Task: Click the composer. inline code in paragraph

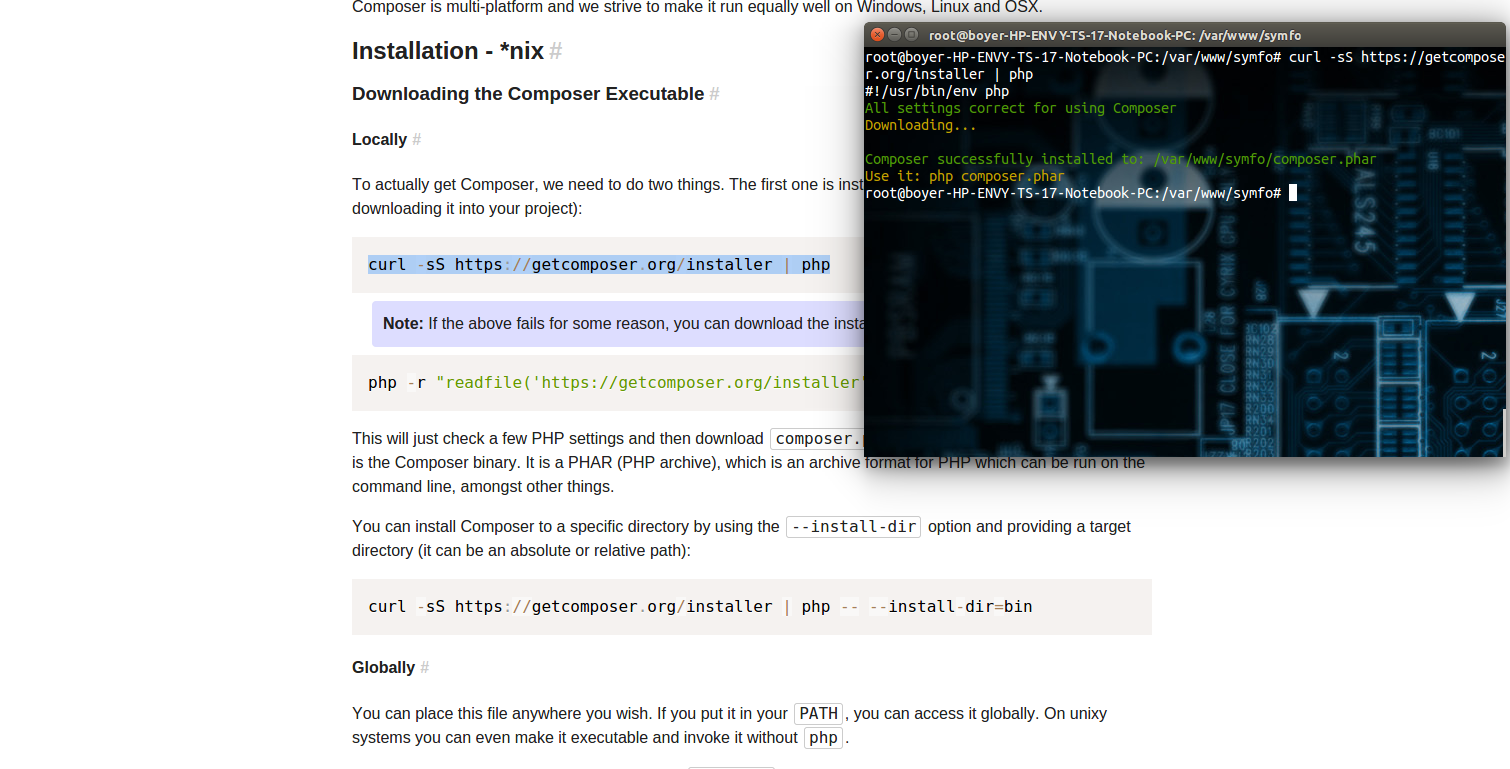Action: pyautogui.click(x=817, y=439)
